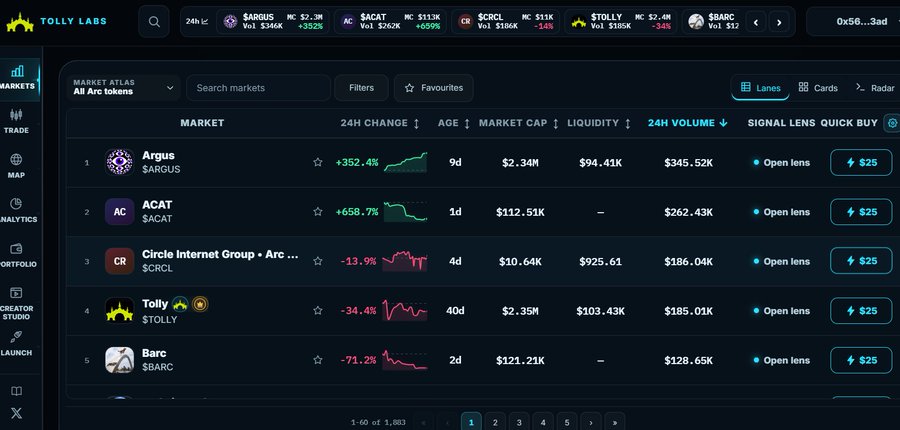Sort by 24H Change column
This screenshot has width=900, height=430.
pos(380,123)
